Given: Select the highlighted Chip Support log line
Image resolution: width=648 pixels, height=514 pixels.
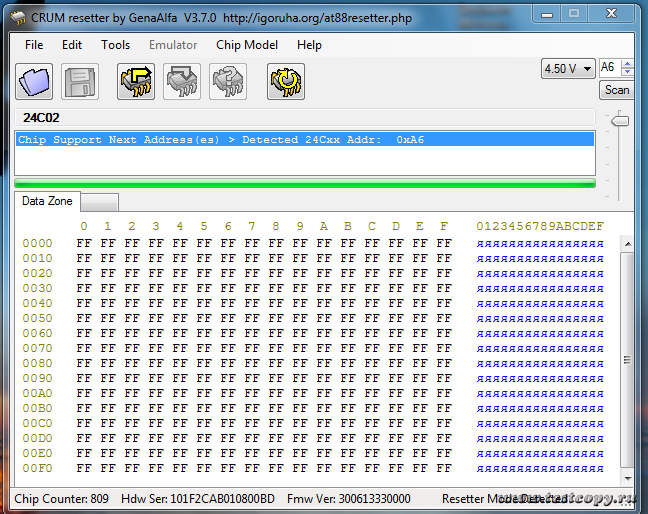Looking at the screenshot, I should 305,140.
